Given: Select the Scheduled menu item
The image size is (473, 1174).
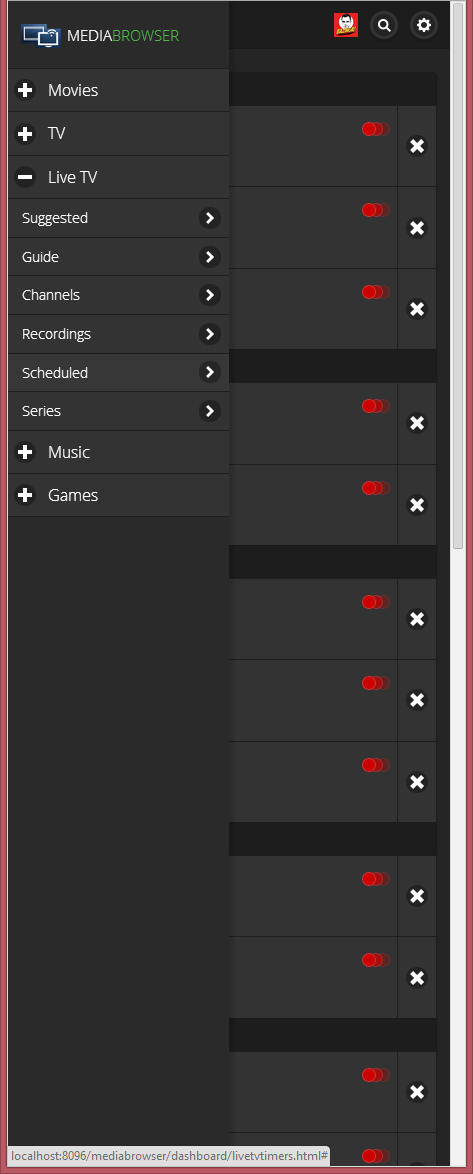Looking at the screenshot, I should pos(118,373).
